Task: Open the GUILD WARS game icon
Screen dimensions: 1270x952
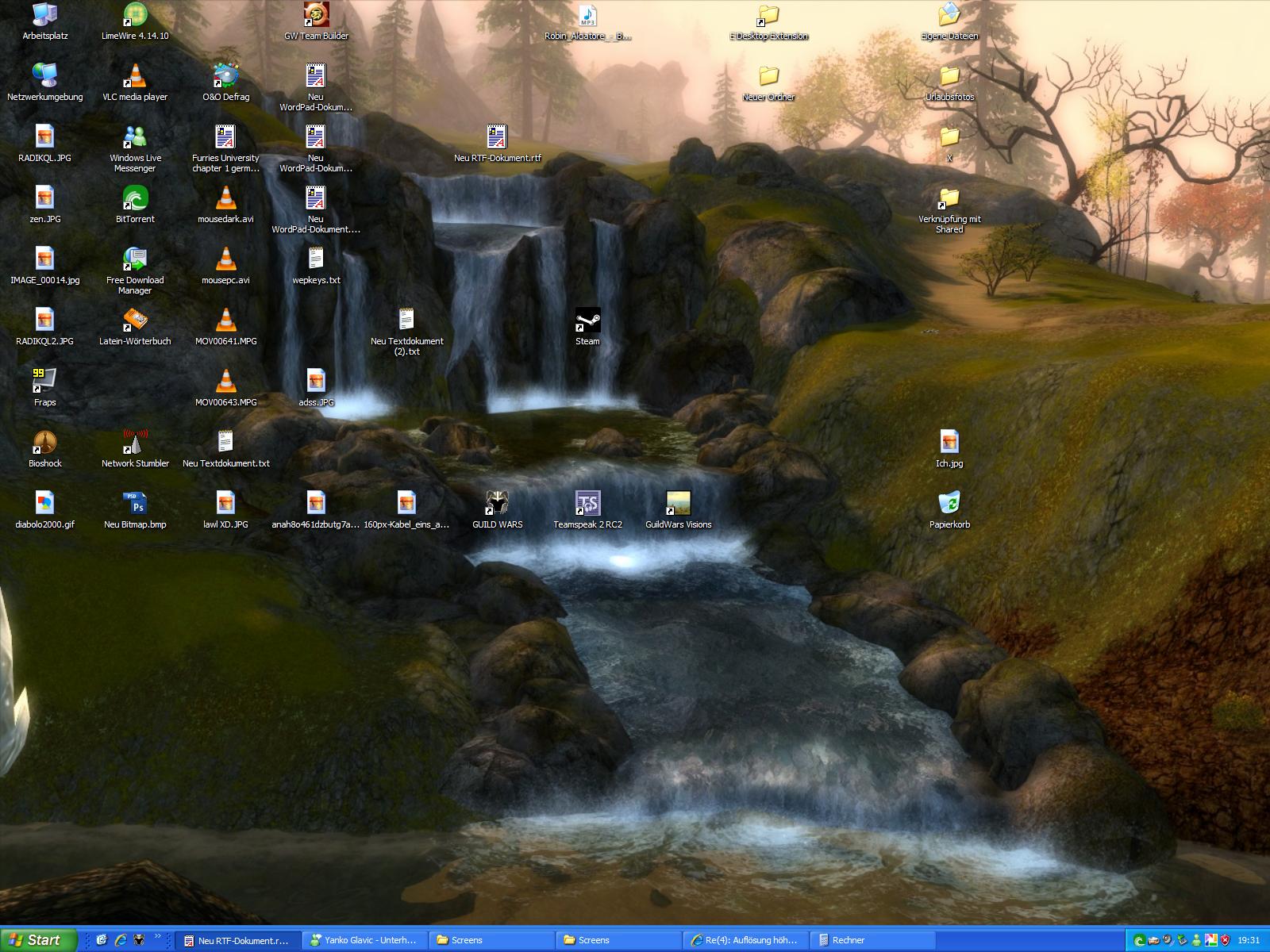Action: click(497, 504)
